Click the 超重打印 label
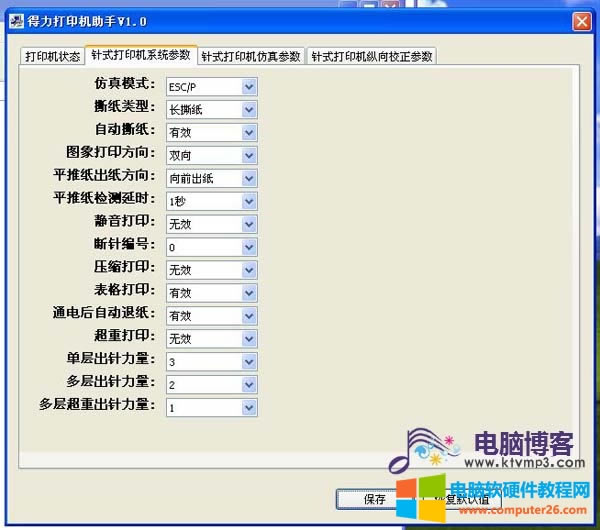 [125, 335]
